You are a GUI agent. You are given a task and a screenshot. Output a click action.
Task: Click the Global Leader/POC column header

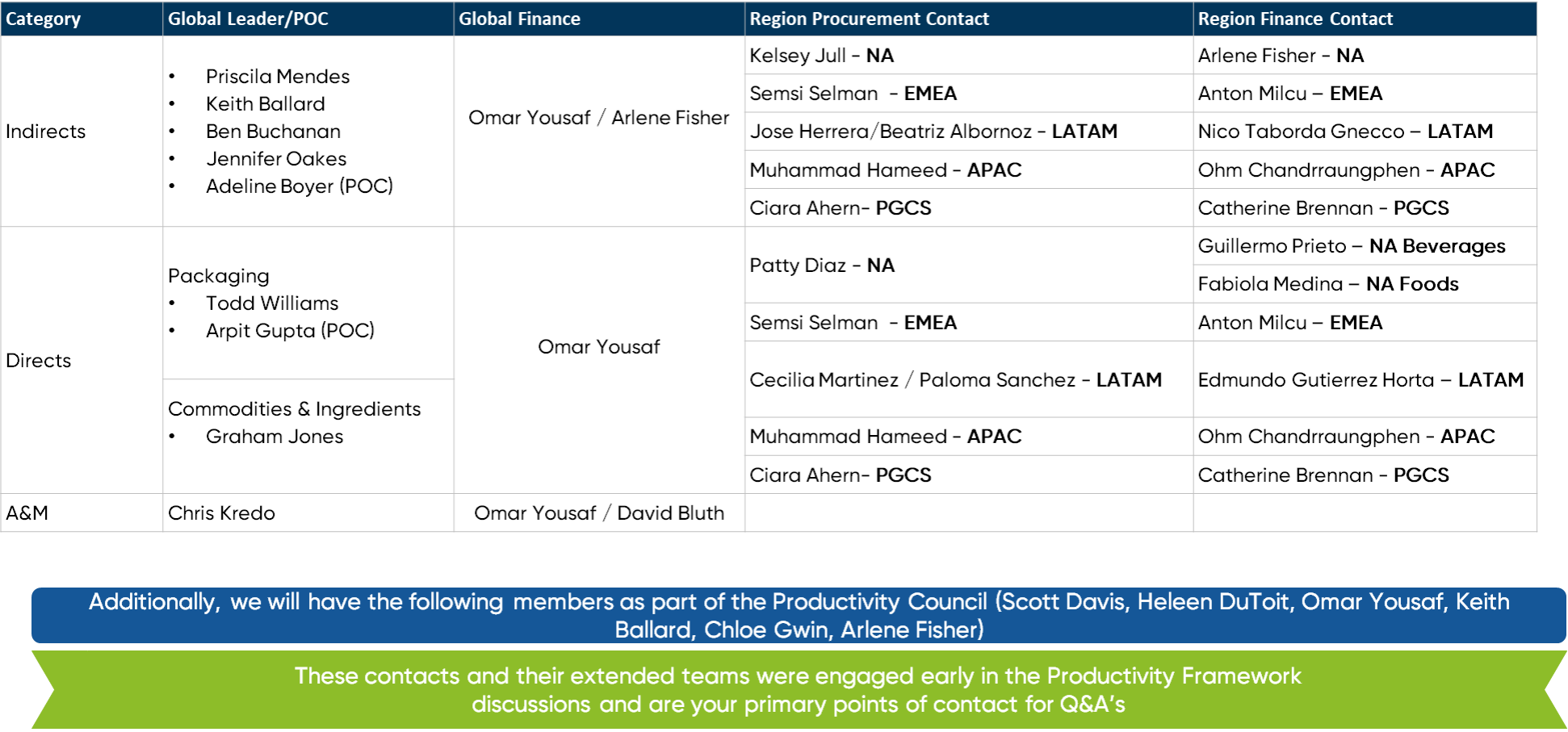click(x=248, y=19)
